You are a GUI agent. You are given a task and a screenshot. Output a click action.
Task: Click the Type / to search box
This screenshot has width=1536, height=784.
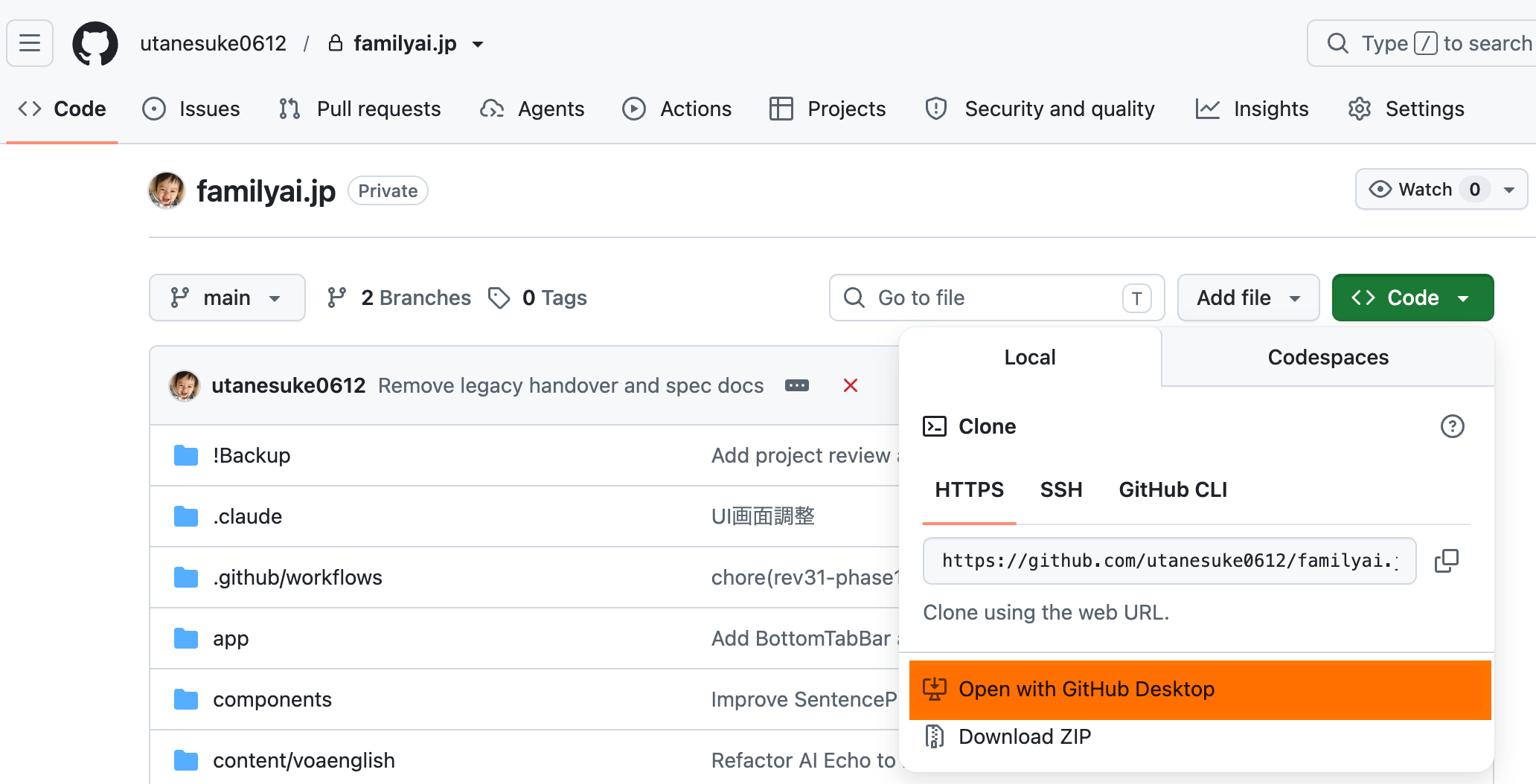[1422, 43]
